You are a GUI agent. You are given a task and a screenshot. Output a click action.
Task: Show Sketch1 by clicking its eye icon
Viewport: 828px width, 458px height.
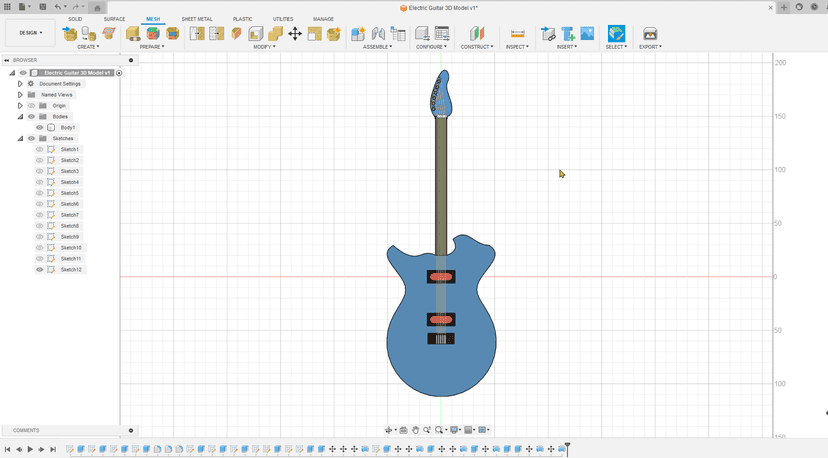(40, 150)
